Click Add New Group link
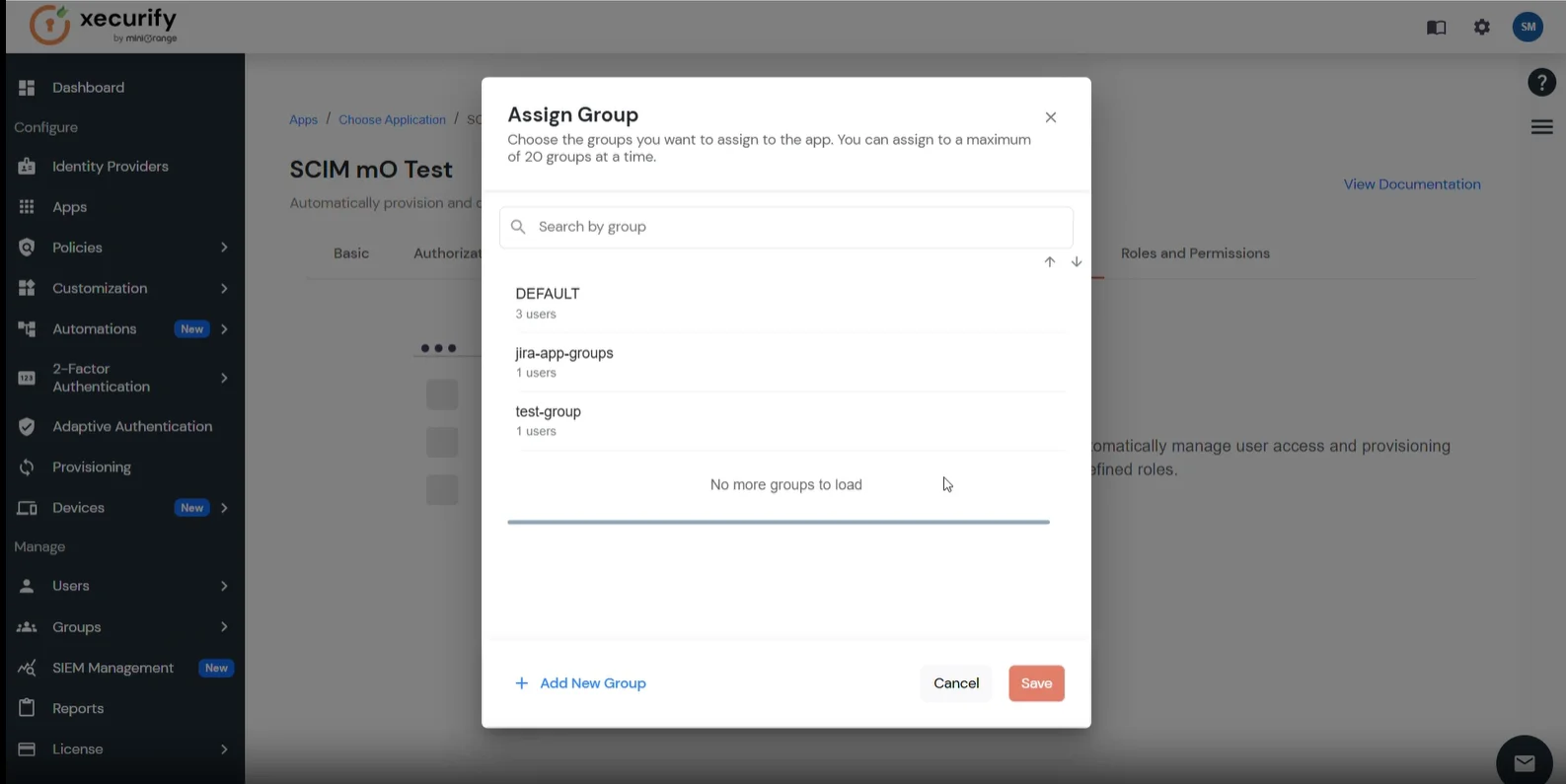The height and width of the screenshot is (784, 1566). pyautogui.click(x=580, y=683)
